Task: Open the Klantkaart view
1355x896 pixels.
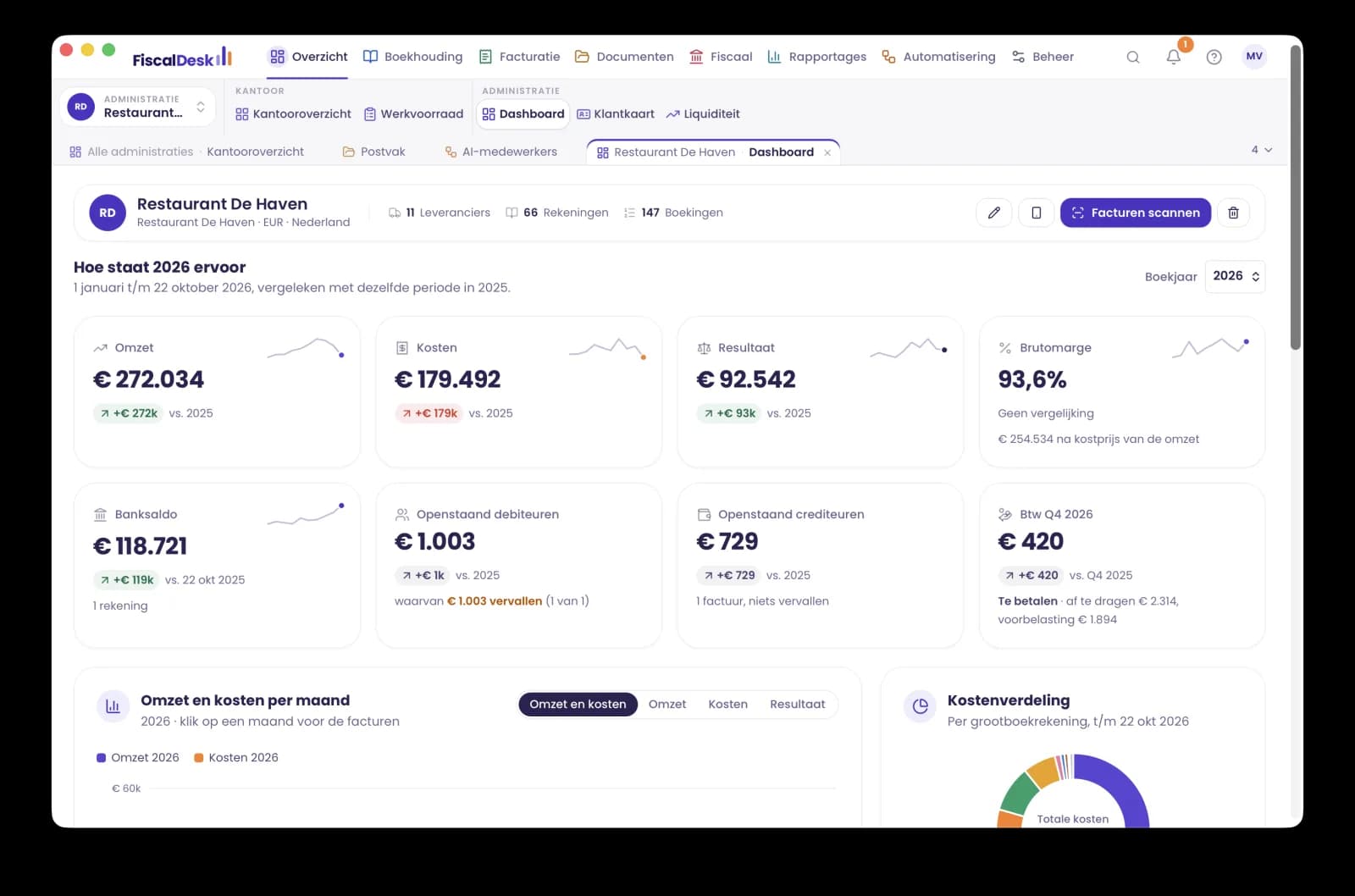Action: [616, 114]
